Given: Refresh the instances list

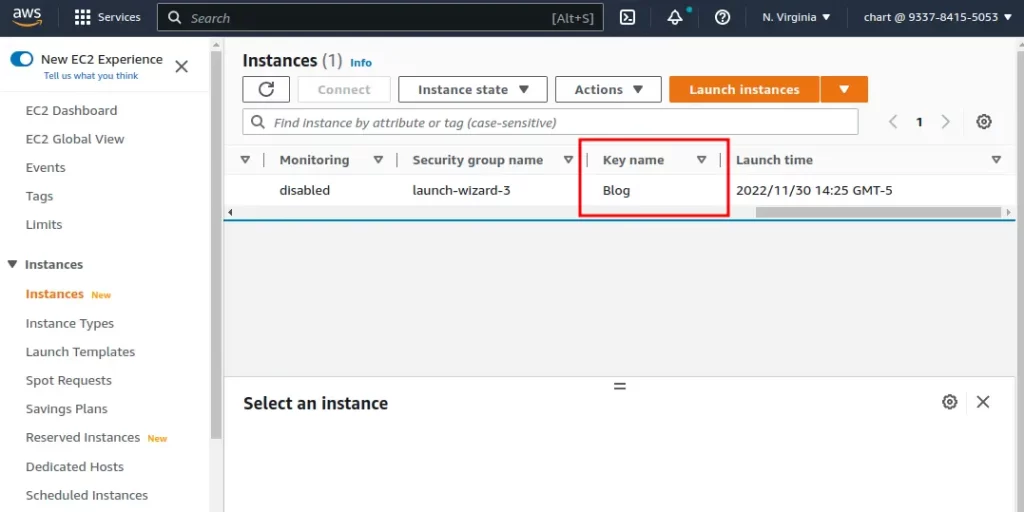Looking at the screenshot, I should pos(266,89).
